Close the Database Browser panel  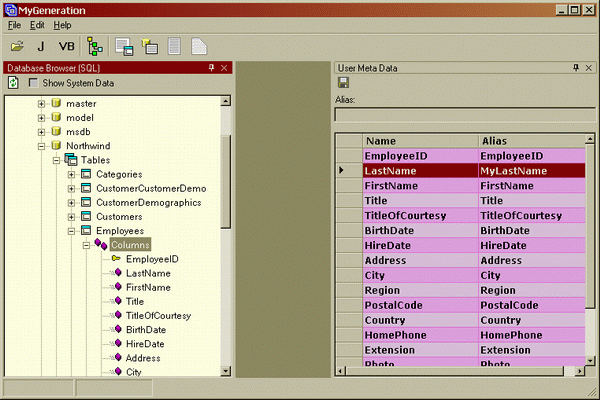[224, 68]
